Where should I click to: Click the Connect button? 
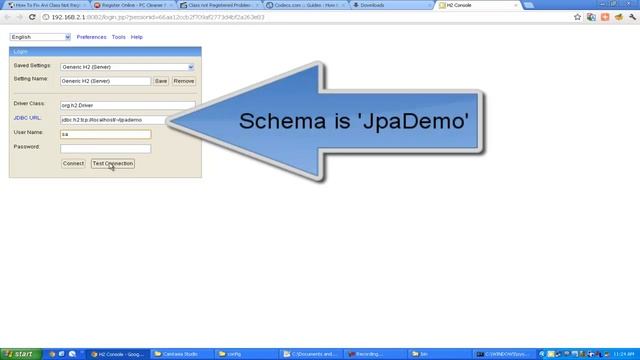coord(73,164)
